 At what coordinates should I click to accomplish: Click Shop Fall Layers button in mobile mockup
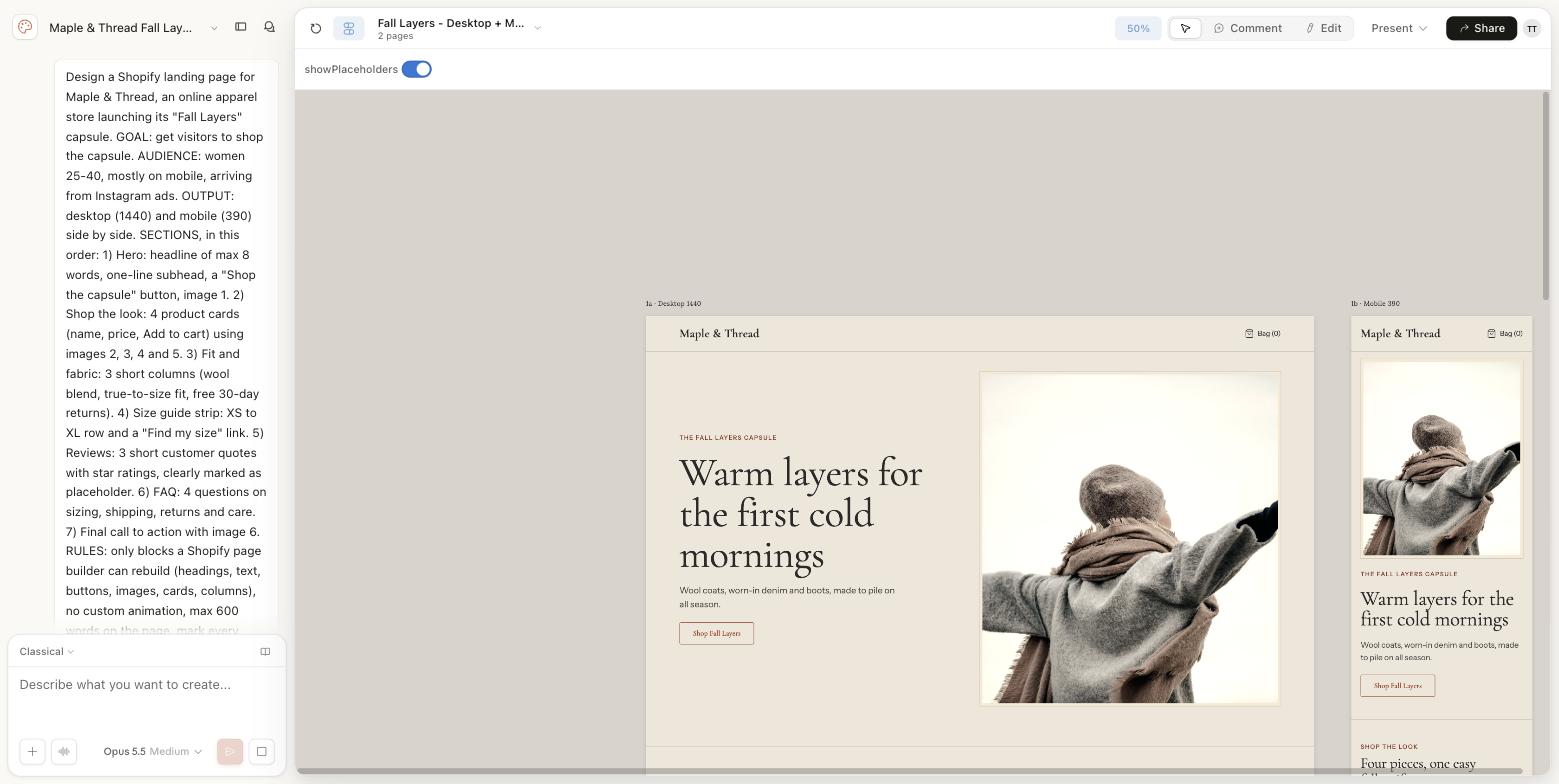(x=1397, y=685)
